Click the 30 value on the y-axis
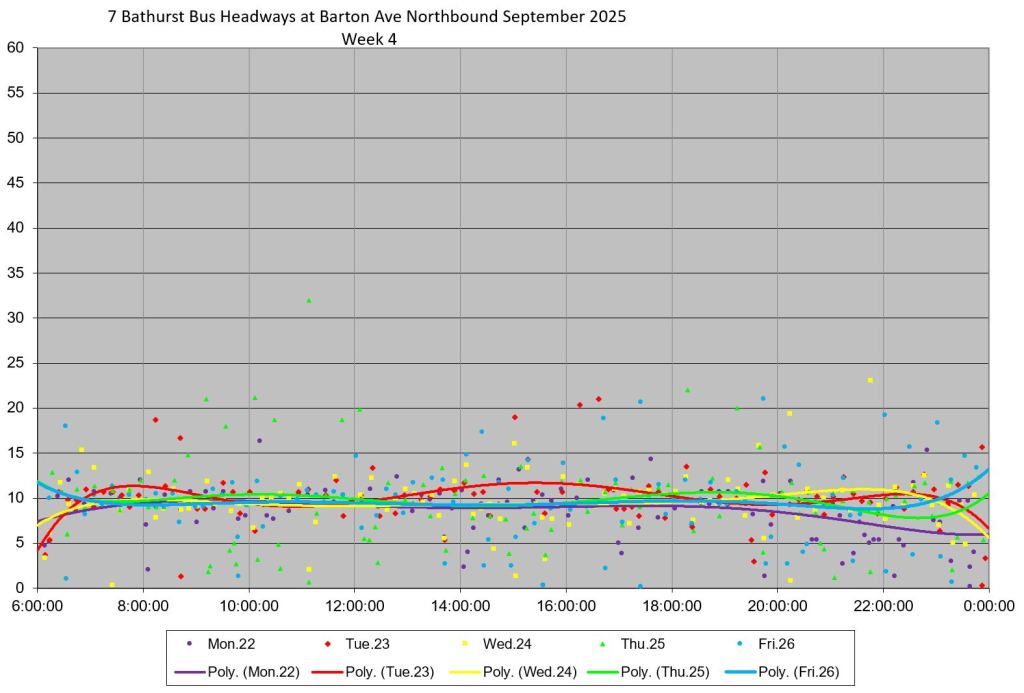 [15, 318]
